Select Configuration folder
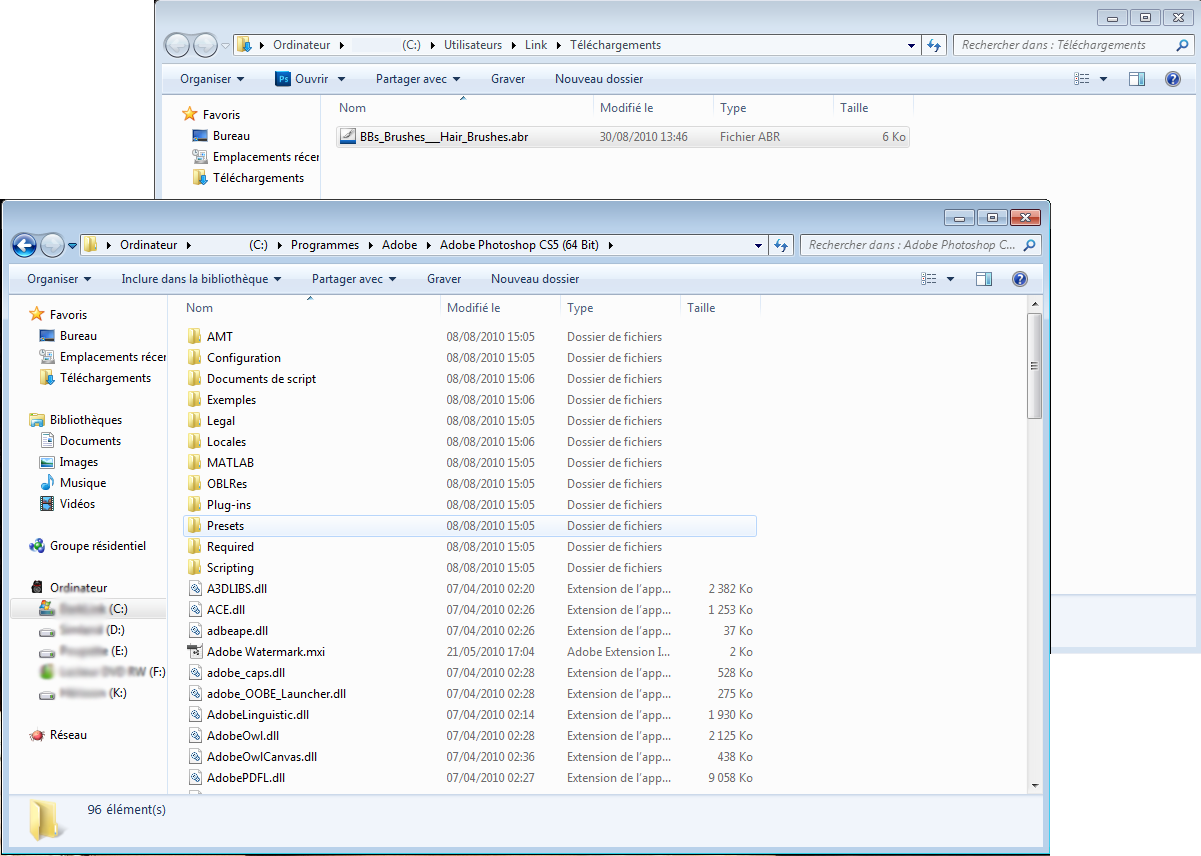Screen dimensions: 1201x856 coord(243,358)
